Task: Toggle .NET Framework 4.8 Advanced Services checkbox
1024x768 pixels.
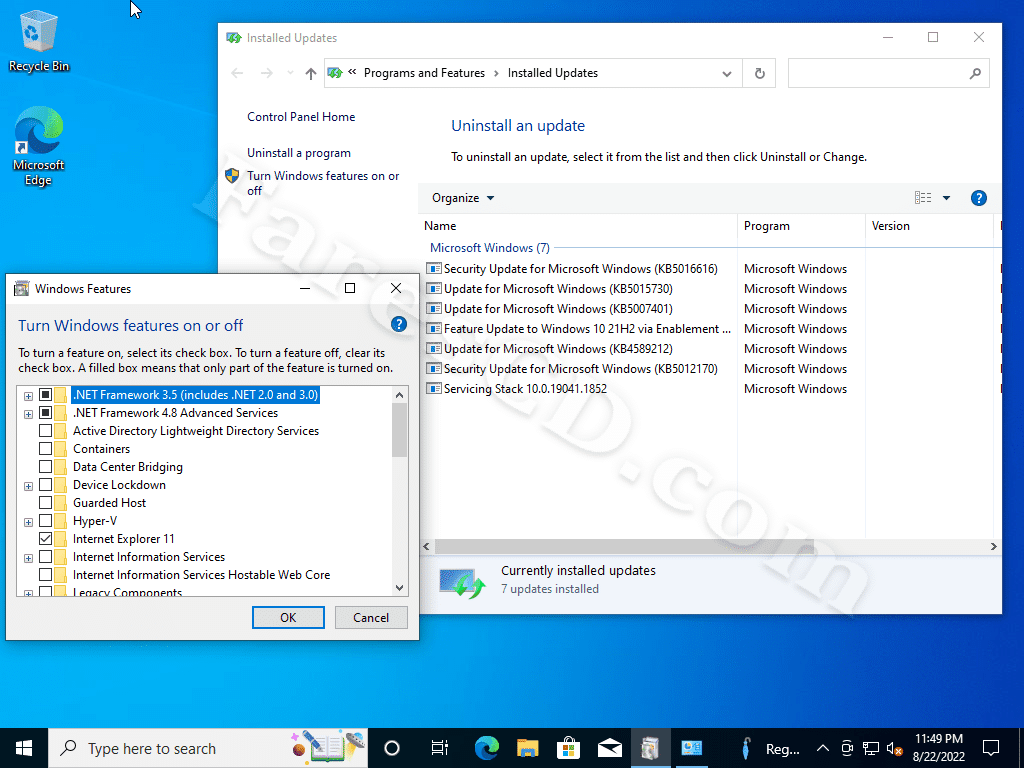Action: tap(45, 413)
